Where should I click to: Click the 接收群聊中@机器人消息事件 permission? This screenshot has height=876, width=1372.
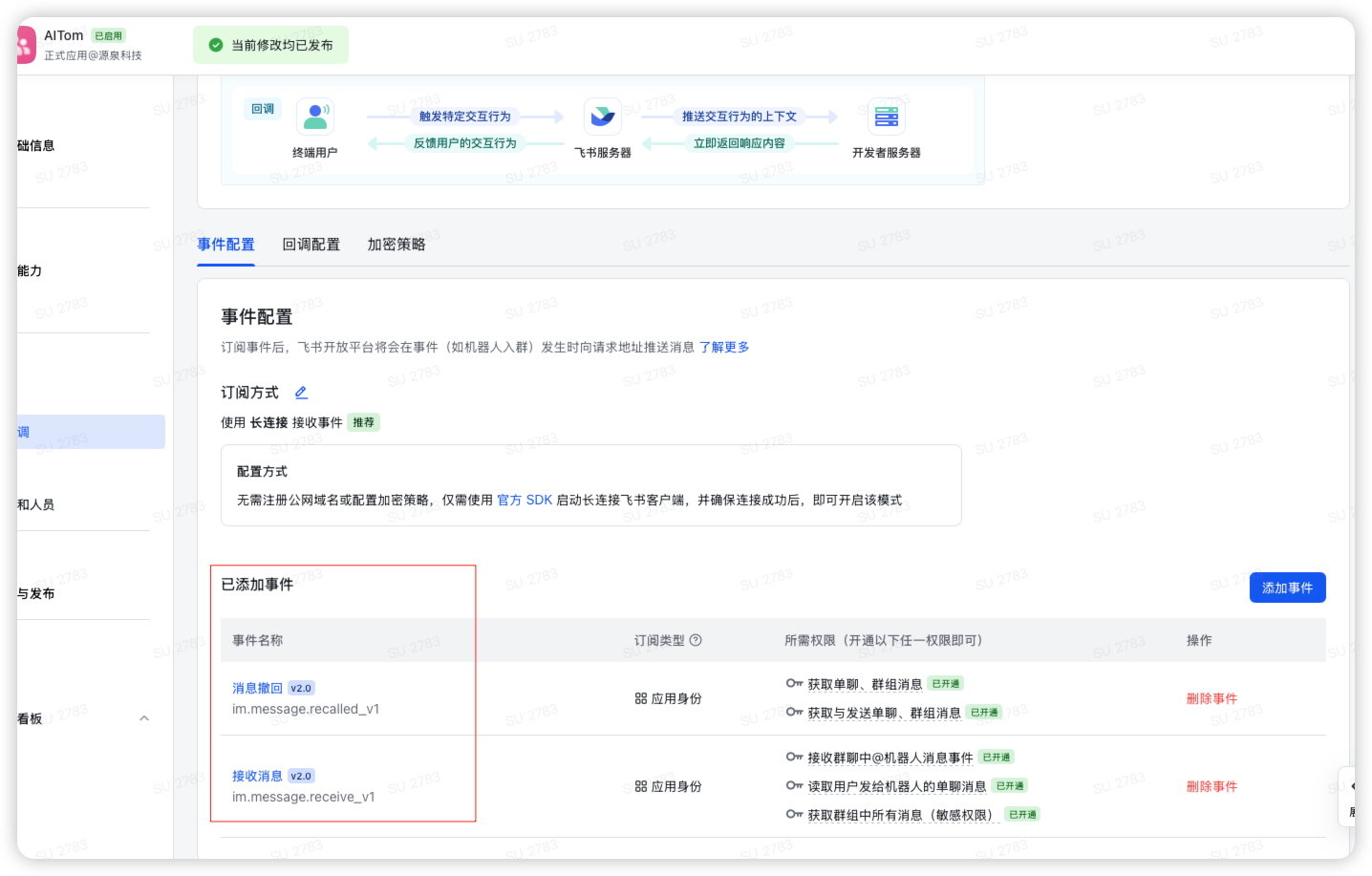coord(890,758)
